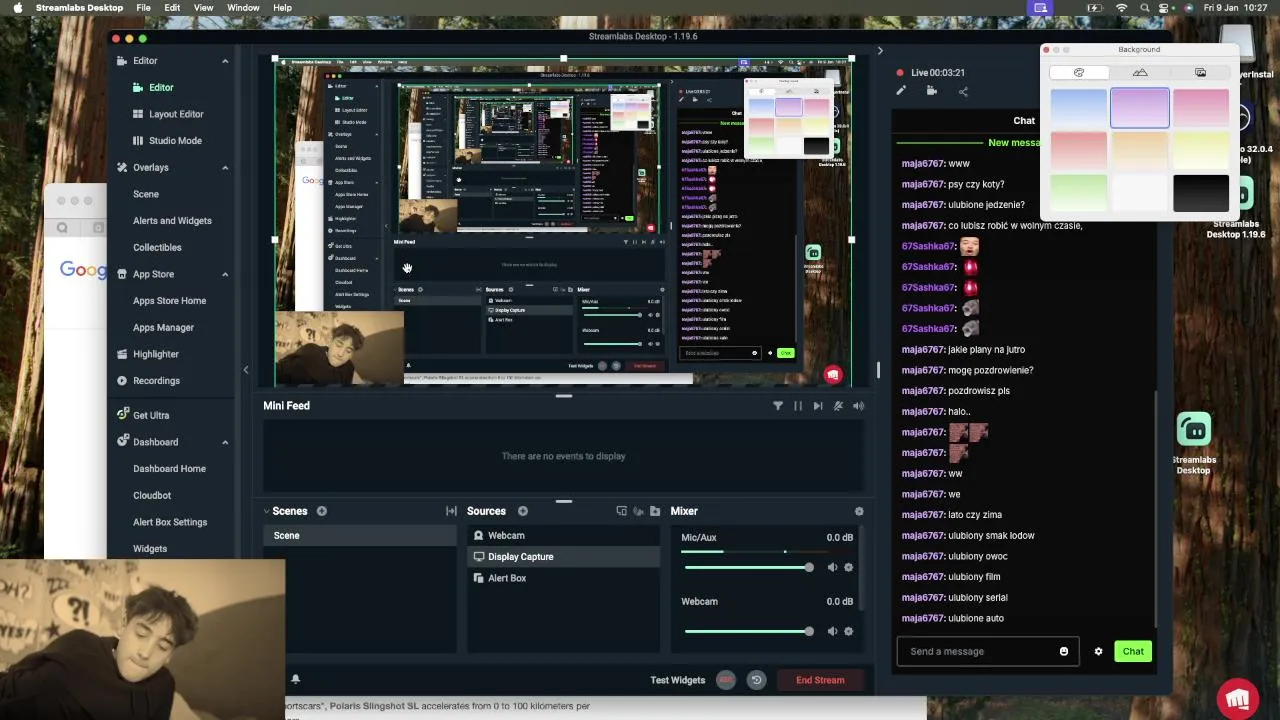Open Apps Store Home

169,301
